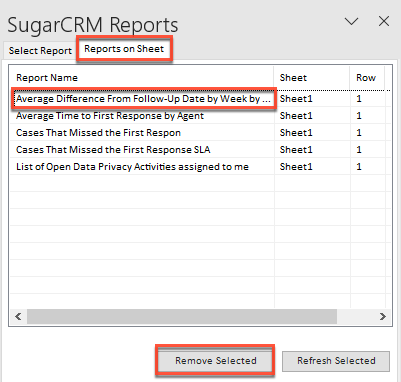Click the right scroll arrow of the list

pos(382,316)
